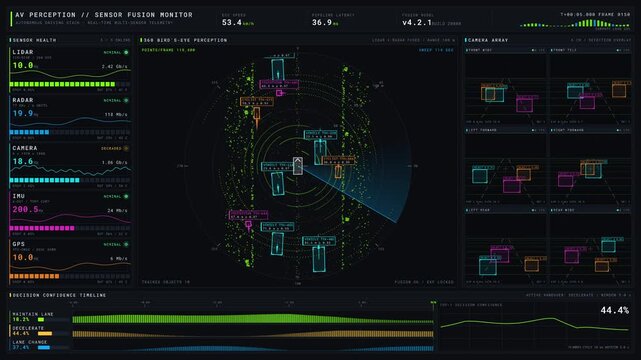Image resolution: width=641 pixels, height=360 pixels.
Task: Click the IMU 200.5 Hz rate value
Action: click(x=27, y=209)
